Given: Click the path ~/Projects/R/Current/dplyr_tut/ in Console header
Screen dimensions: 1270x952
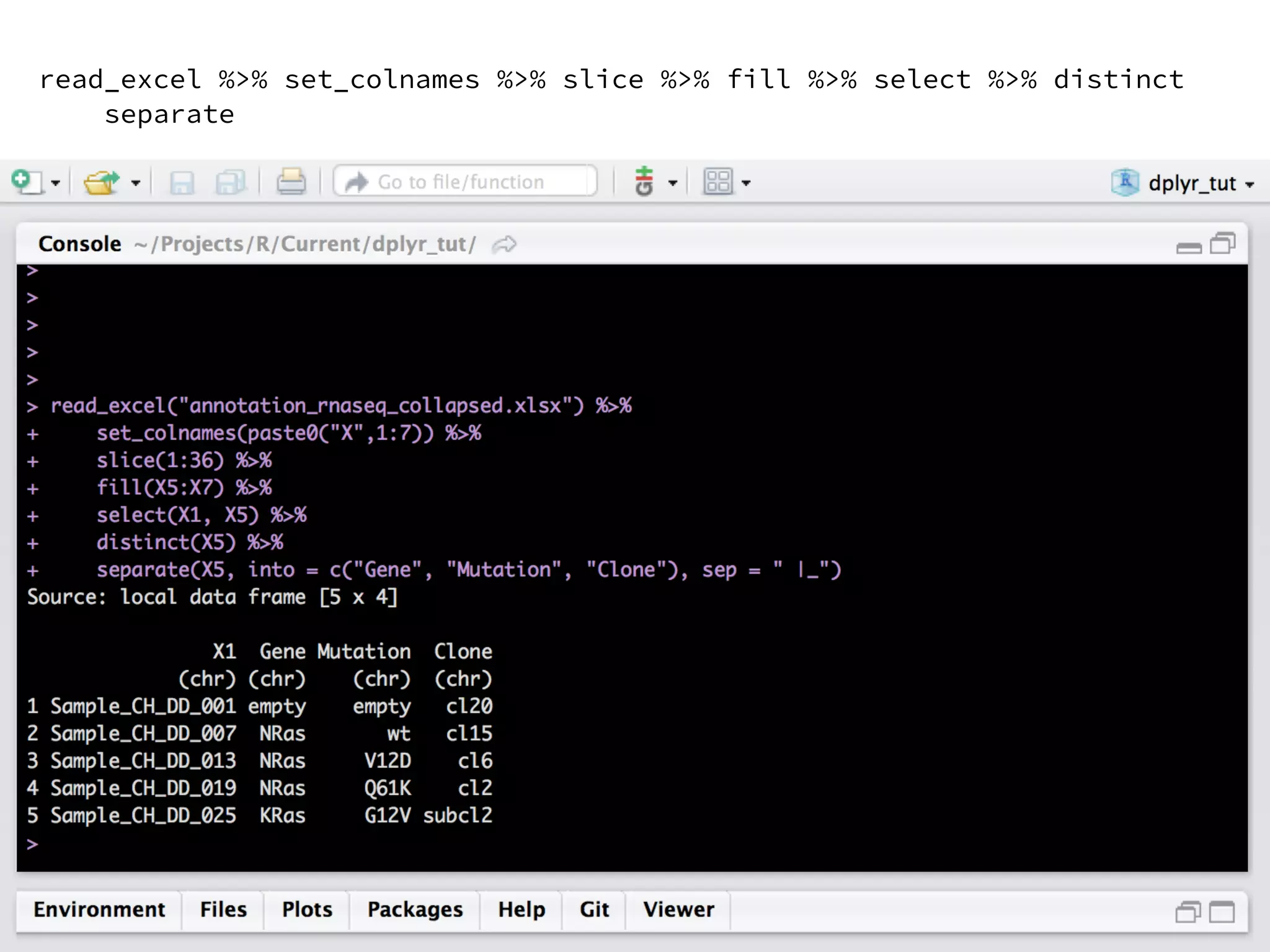Looking at the screenshot, I should (x=305, y=244).
